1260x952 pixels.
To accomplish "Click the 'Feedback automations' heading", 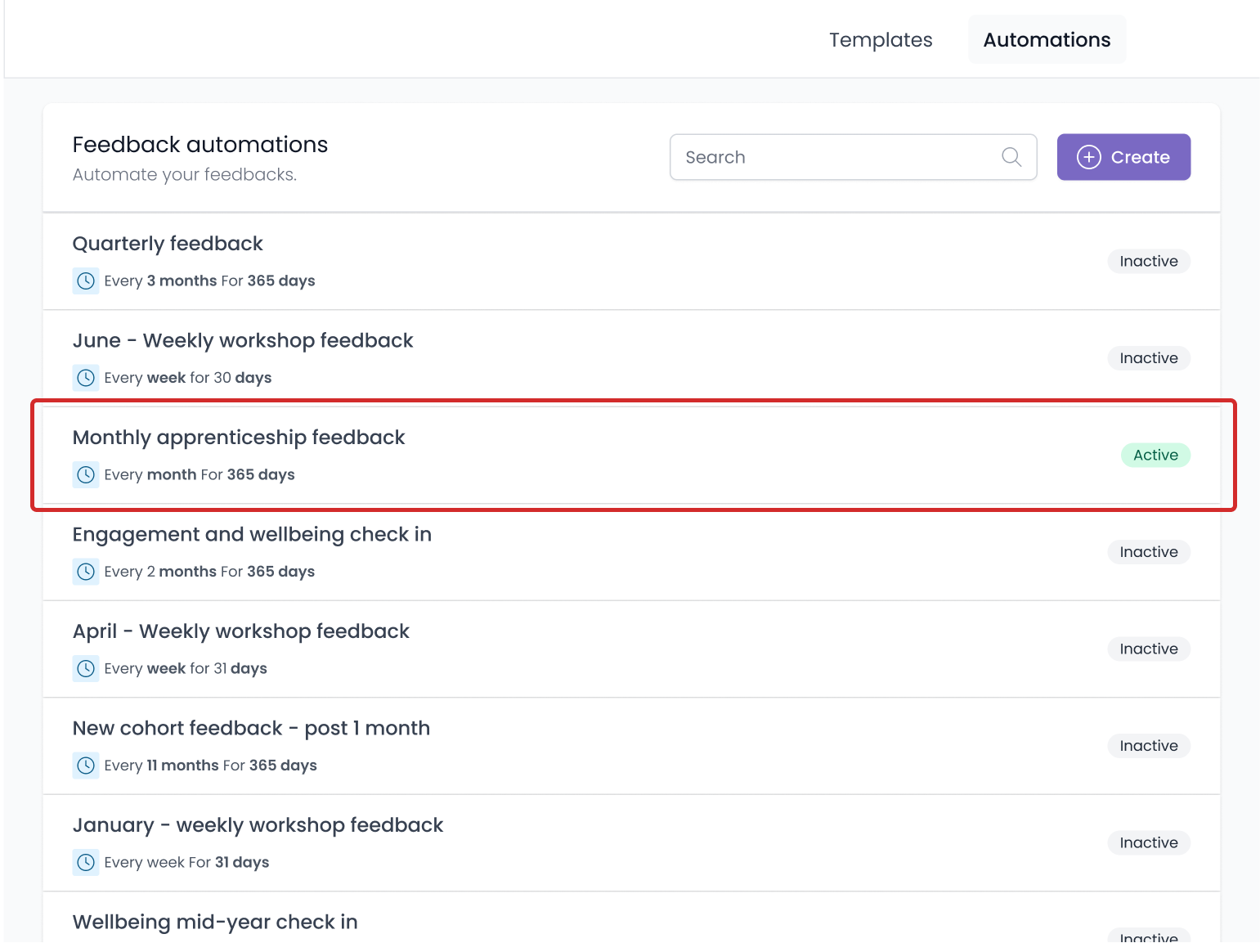I will click(x=200, y=145).
